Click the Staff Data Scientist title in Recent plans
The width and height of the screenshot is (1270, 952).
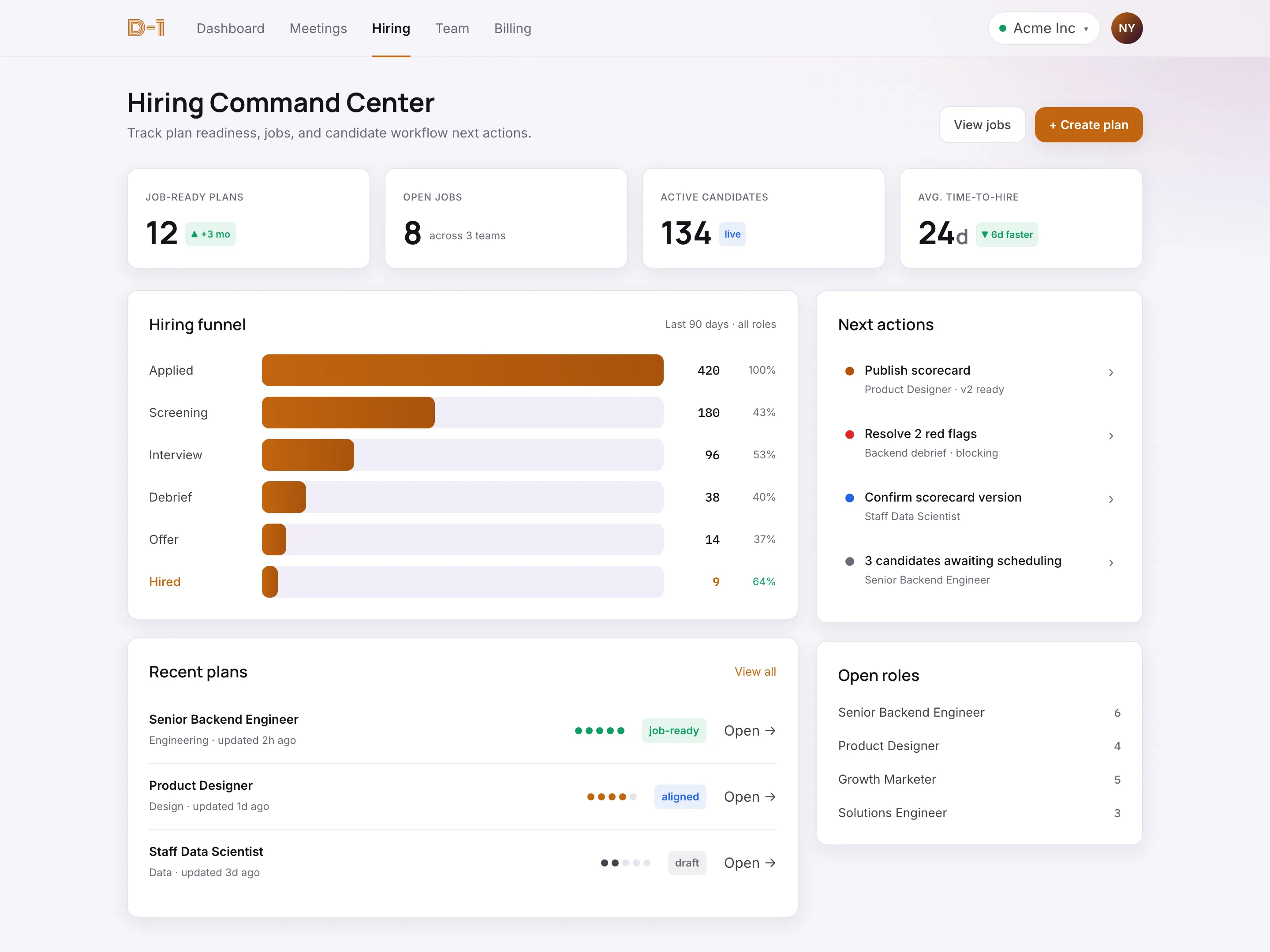point(205,852)
